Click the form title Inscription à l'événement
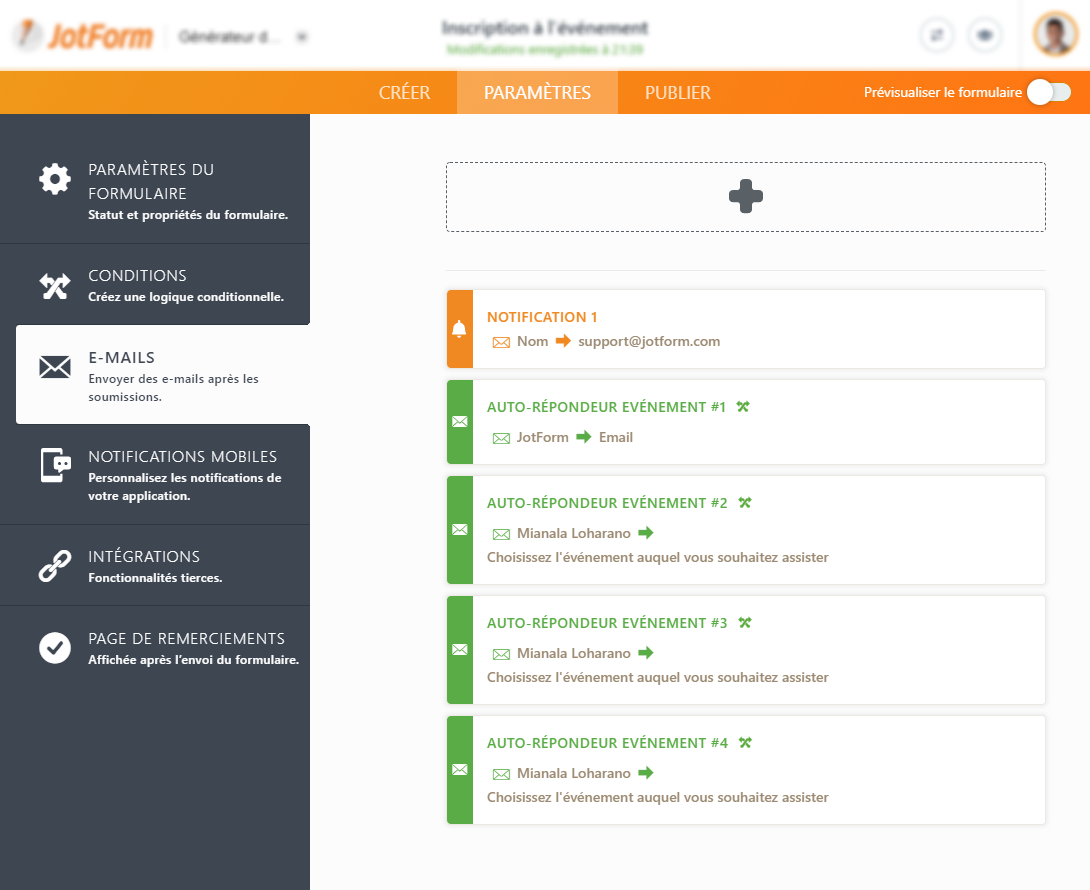The width and height of the screenshot is (1090, 890). tap(545, 28)
